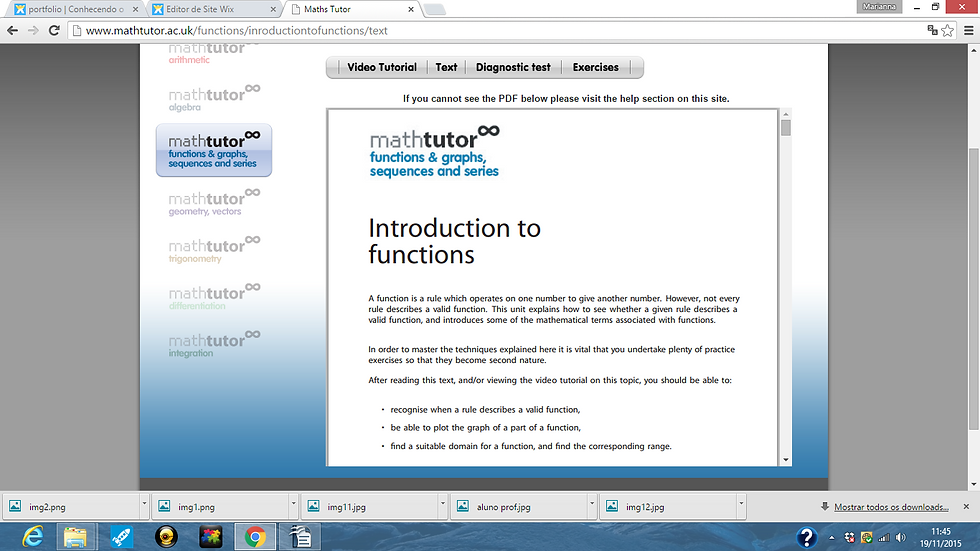Screen dimensions: 980x551
Task: Reload the Maths Tutor page
Action: point(54,30)
